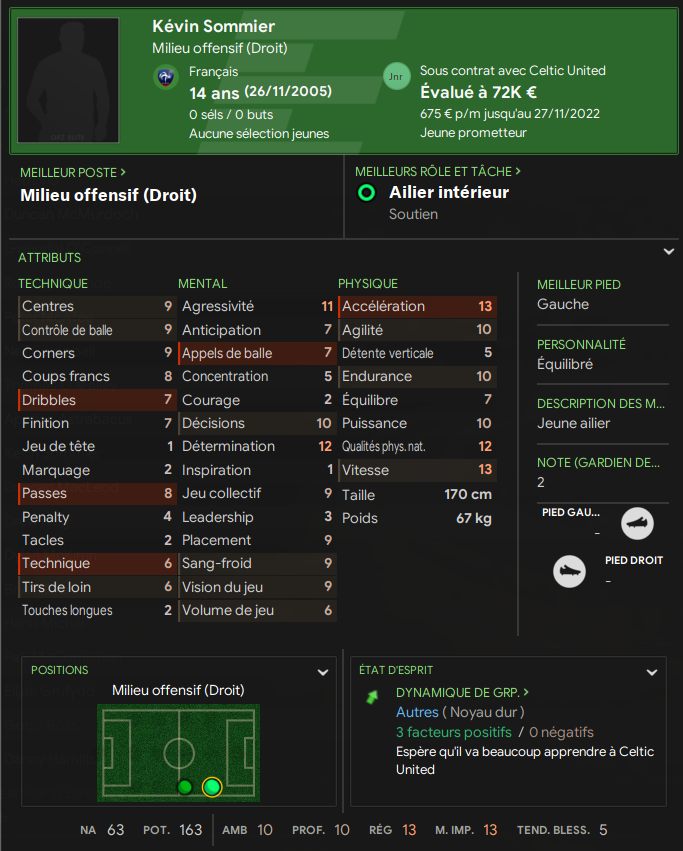
Task: Click the Ailier intérieur green circle icon
Action: 367,193
